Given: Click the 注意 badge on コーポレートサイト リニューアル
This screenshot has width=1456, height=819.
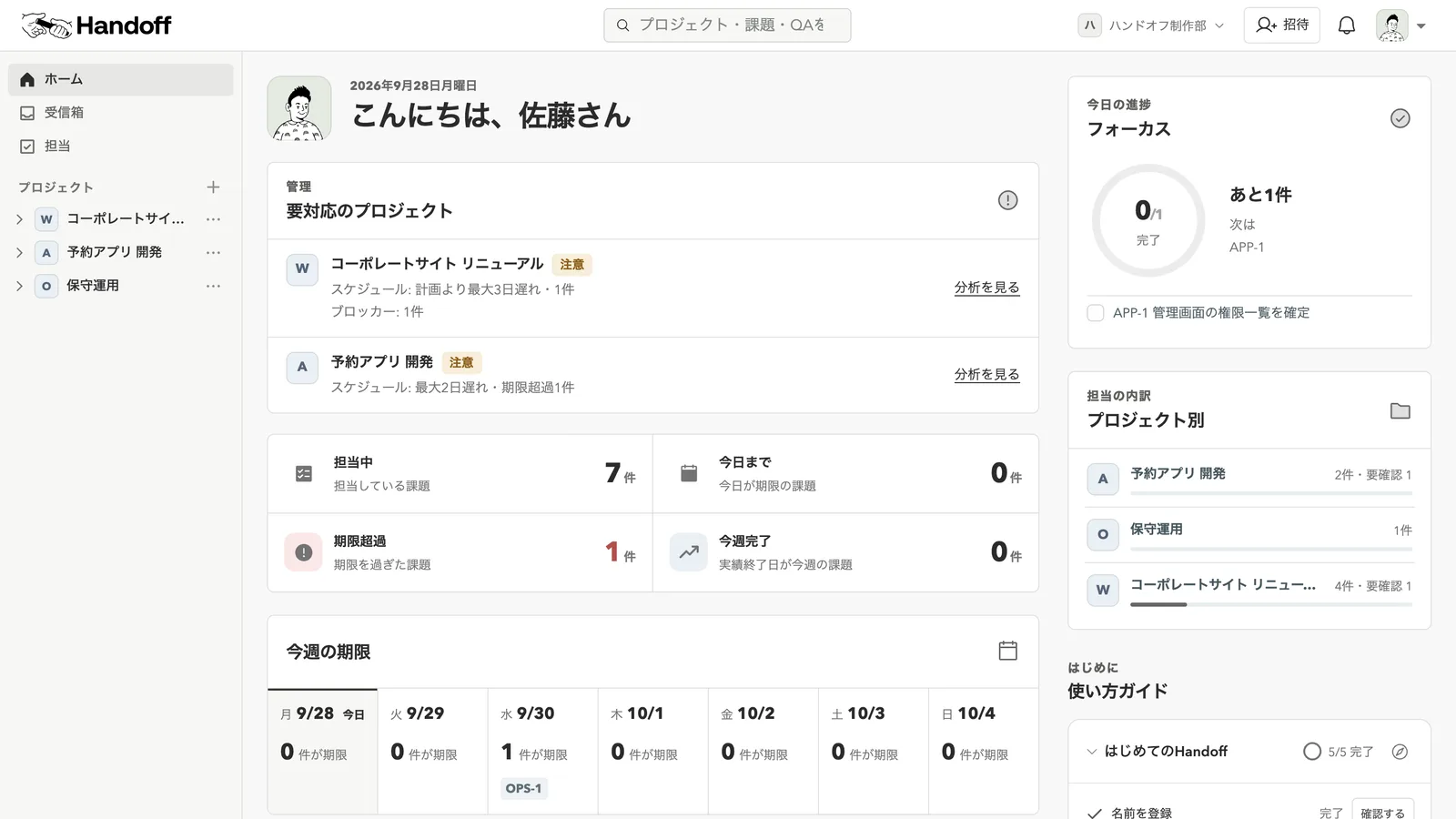Looking at the screenshot, I should click(572, 265).
